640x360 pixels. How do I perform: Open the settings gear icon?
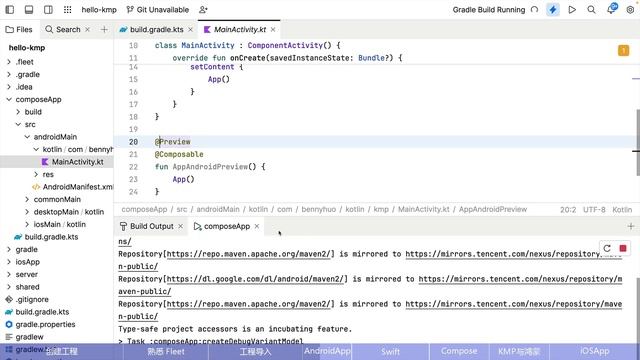point(630,10)
